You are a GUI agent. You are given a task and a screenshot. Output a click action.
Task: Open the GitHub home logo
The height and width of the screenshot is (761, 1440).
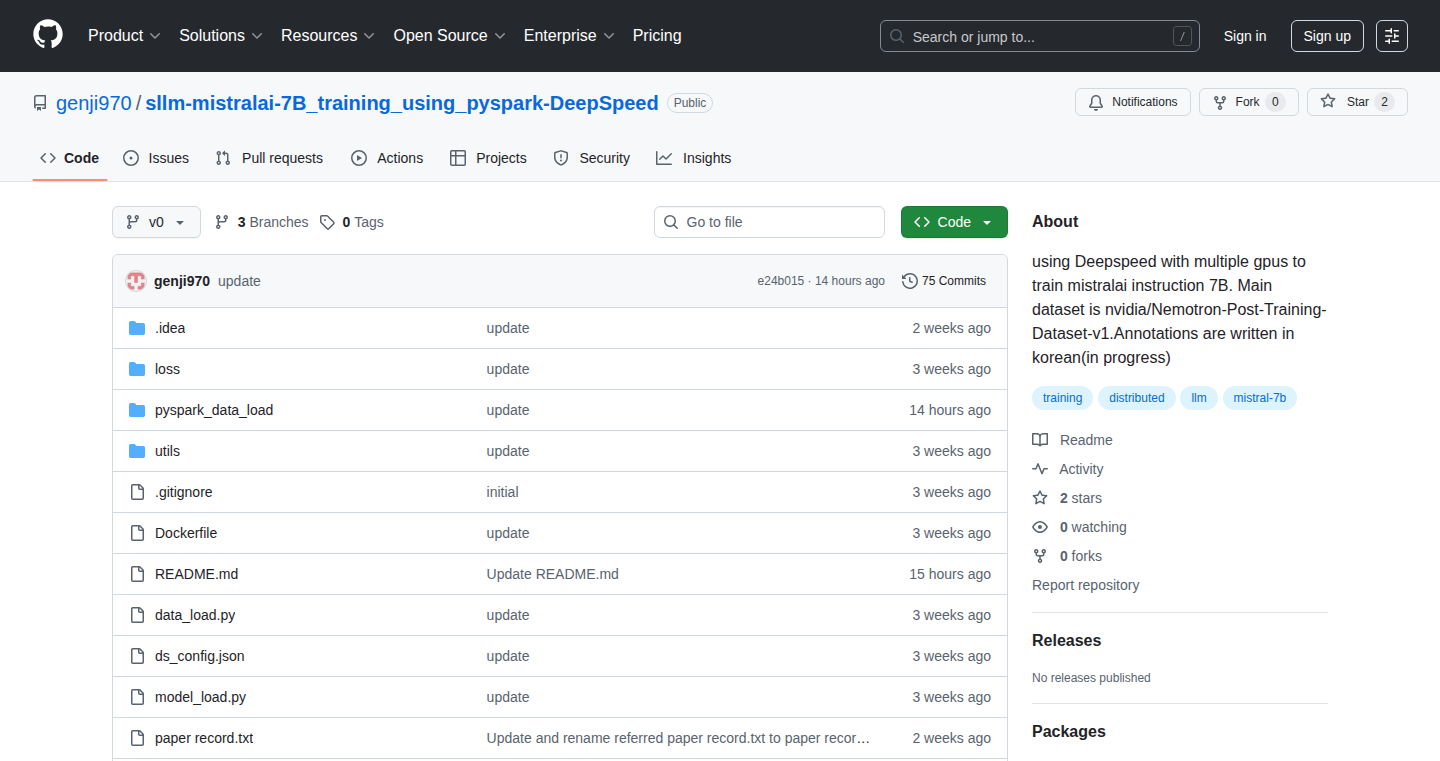tap(48, 35)
